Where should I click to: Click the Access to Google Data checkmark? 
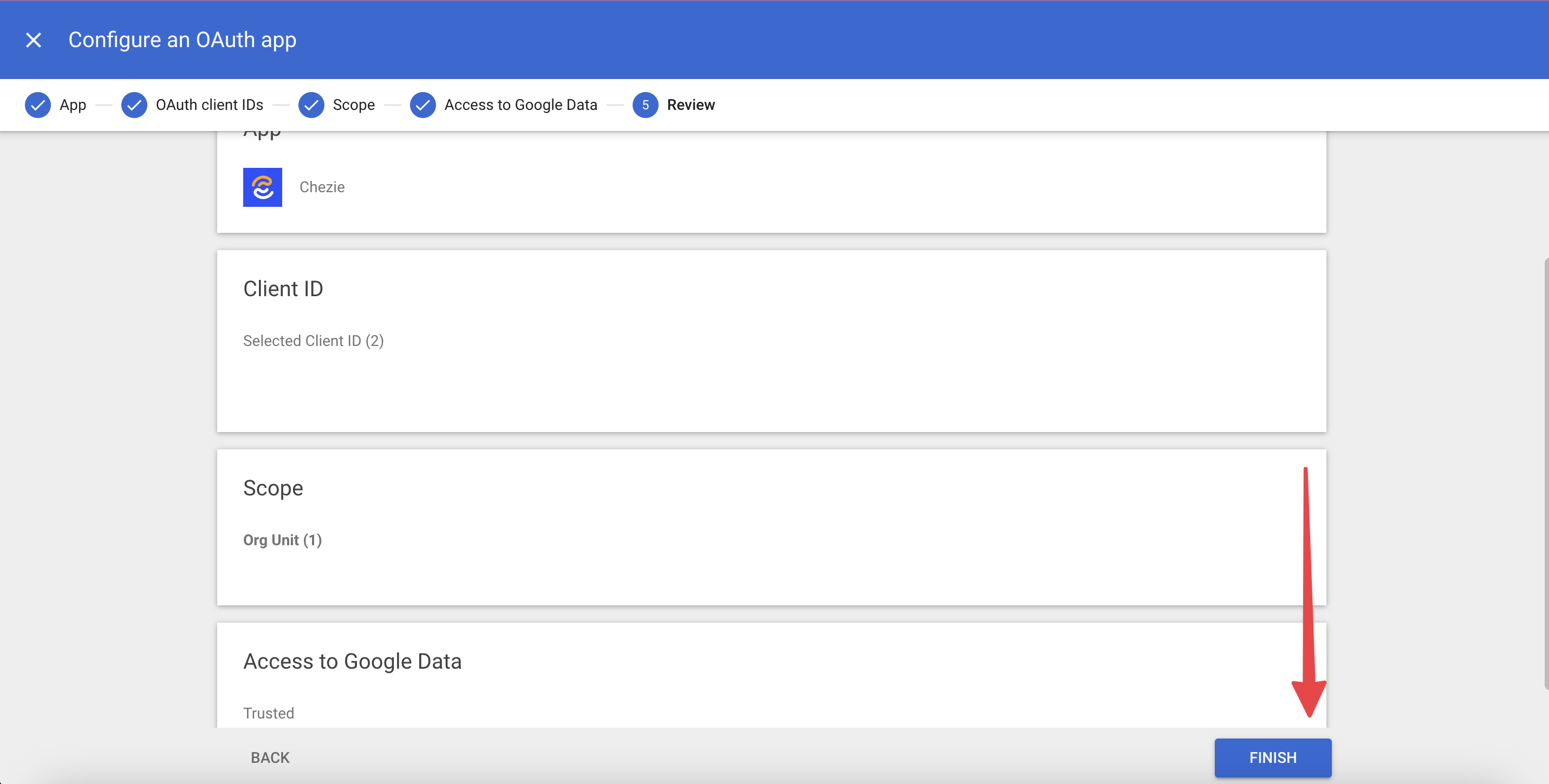coord(423,104)
